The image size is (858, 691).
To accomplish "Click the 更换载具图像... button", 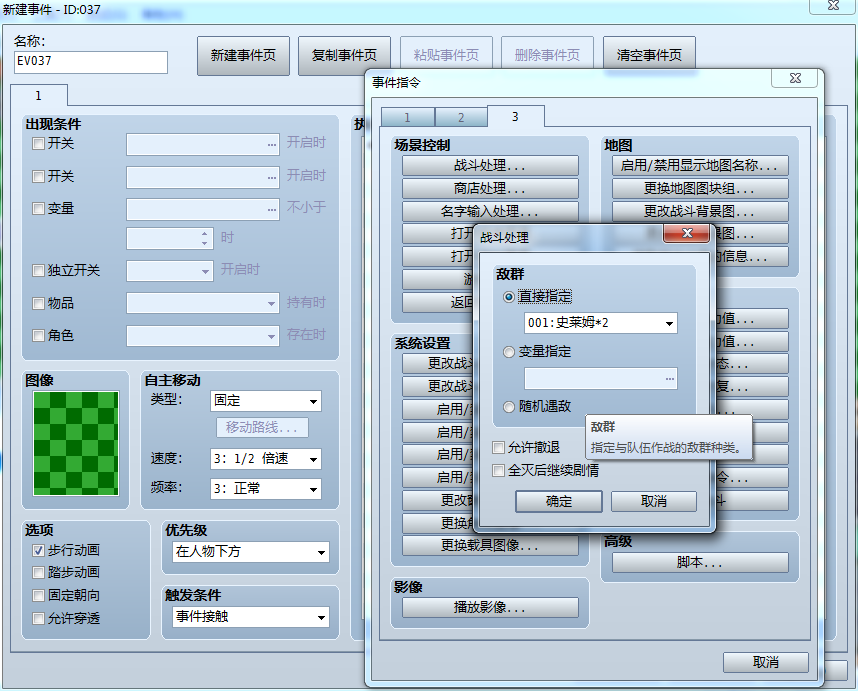I will pos(490,545).
